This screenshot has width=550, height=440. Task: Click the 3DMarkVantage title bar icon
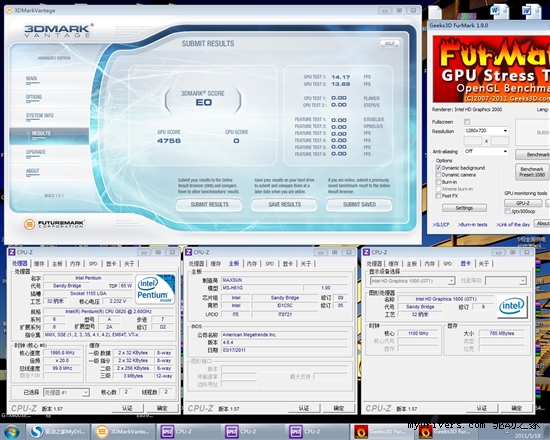click(9, 10)
